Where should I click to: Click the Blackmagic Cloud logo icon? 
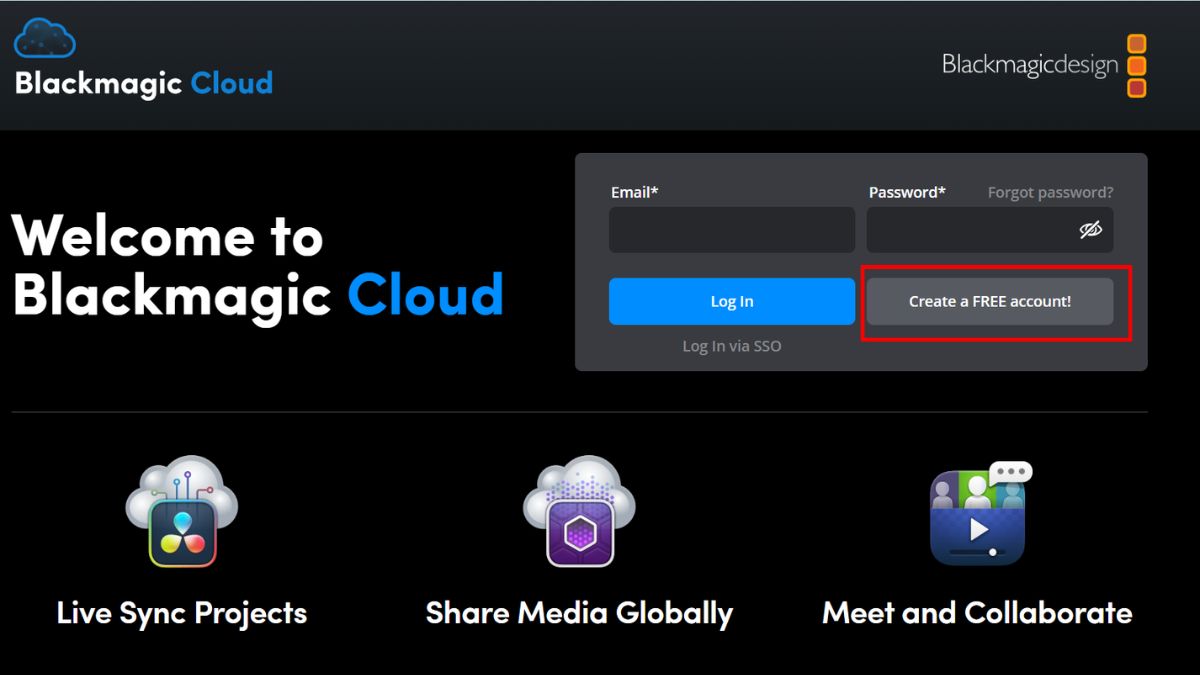click(x=45, y=39)
